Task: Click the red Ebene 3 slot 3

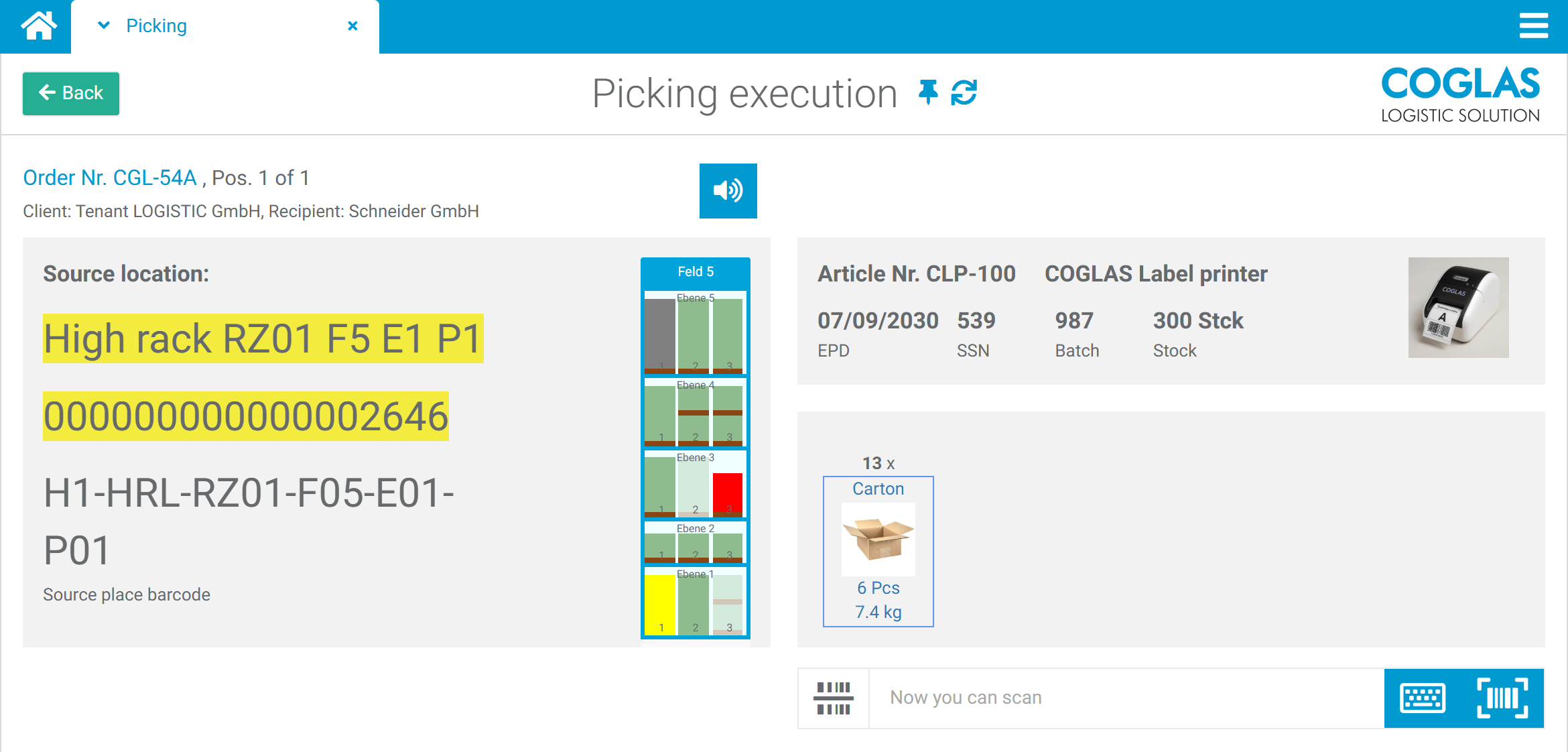Action: point(727,493)
